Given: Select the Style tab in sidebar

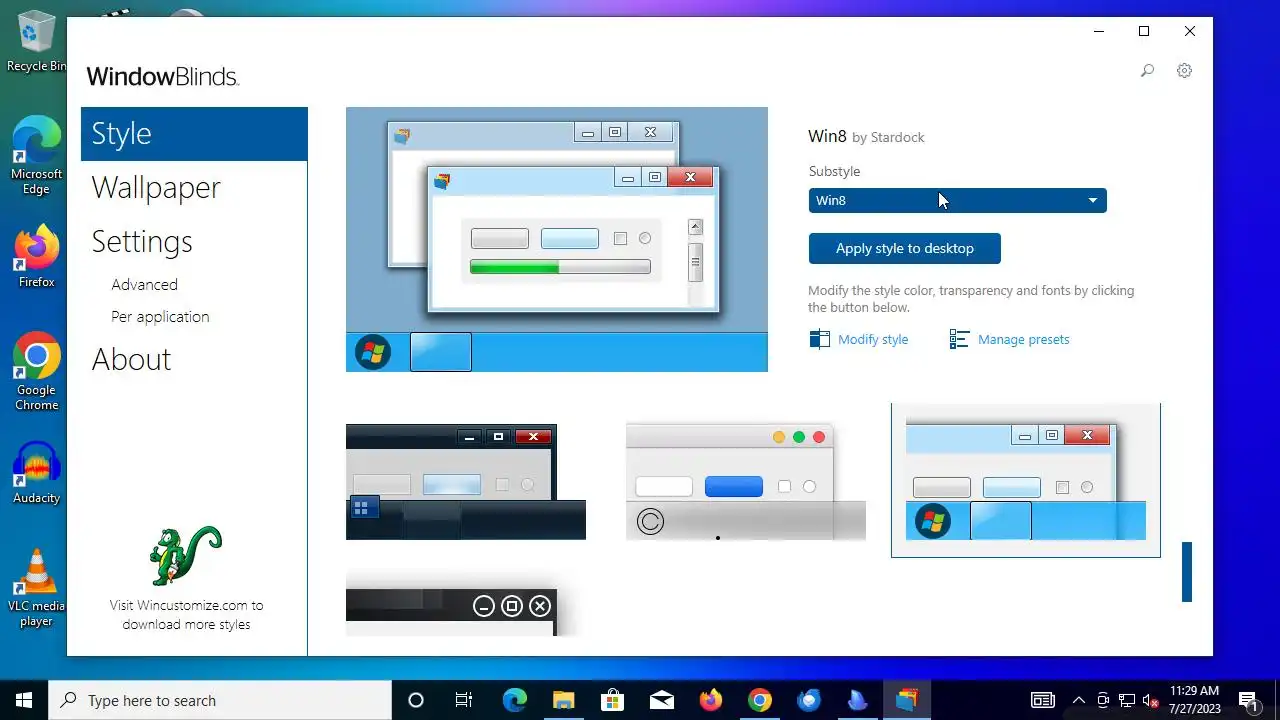Looking at the screenshot, I should 194,134.
